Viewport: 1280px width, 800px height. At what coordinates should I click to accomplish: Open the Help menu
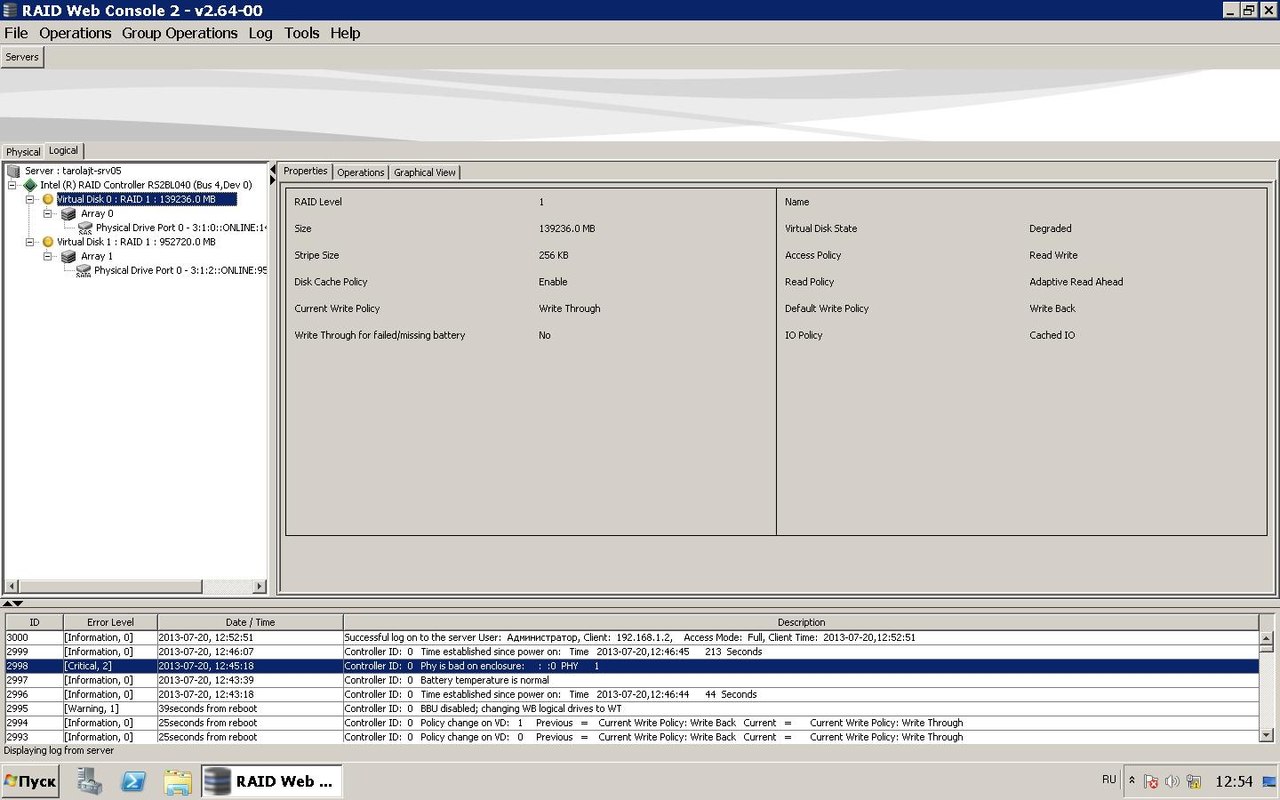coord(345,33)
